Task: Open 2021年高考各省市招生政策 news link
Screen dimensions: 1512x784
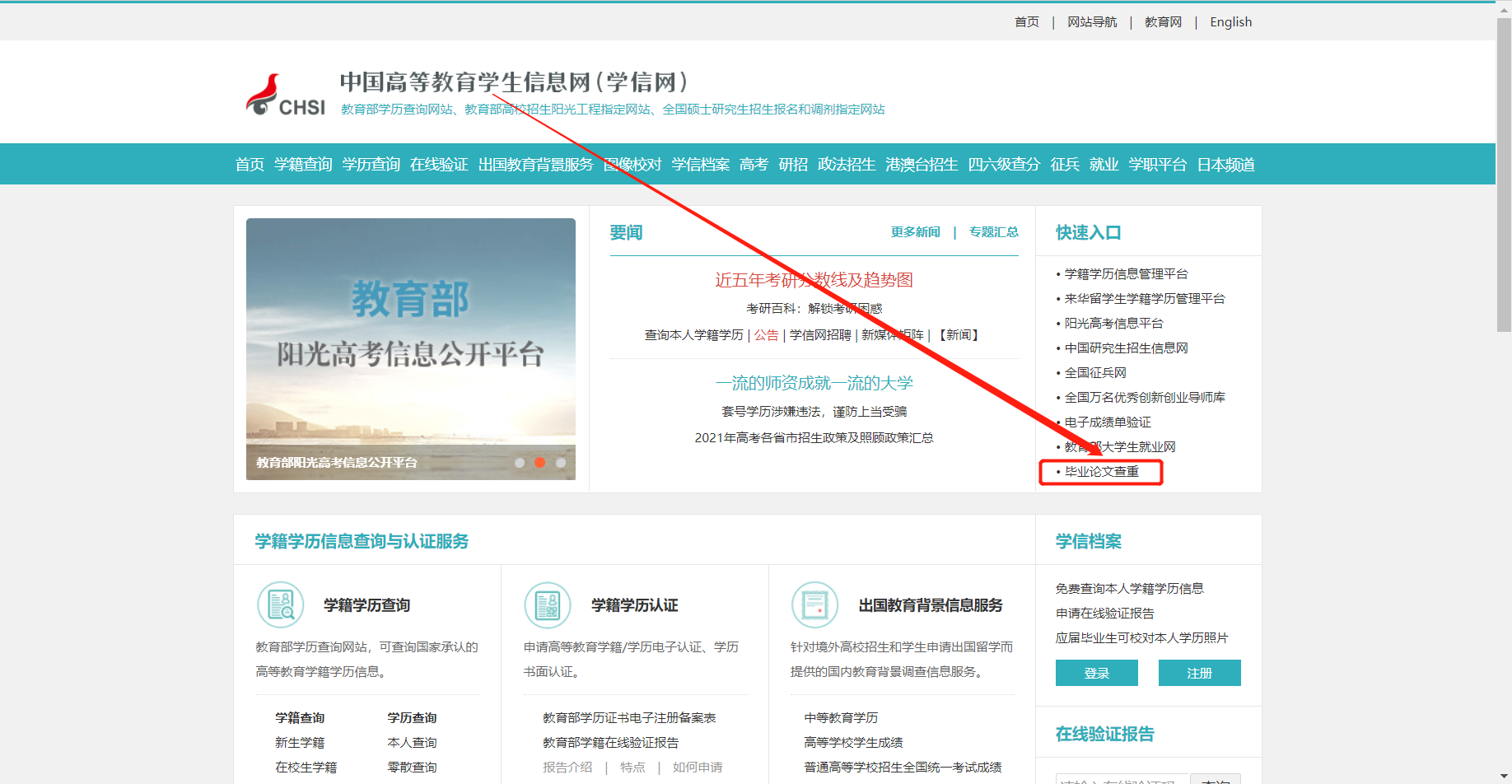Action: [814, 438]
